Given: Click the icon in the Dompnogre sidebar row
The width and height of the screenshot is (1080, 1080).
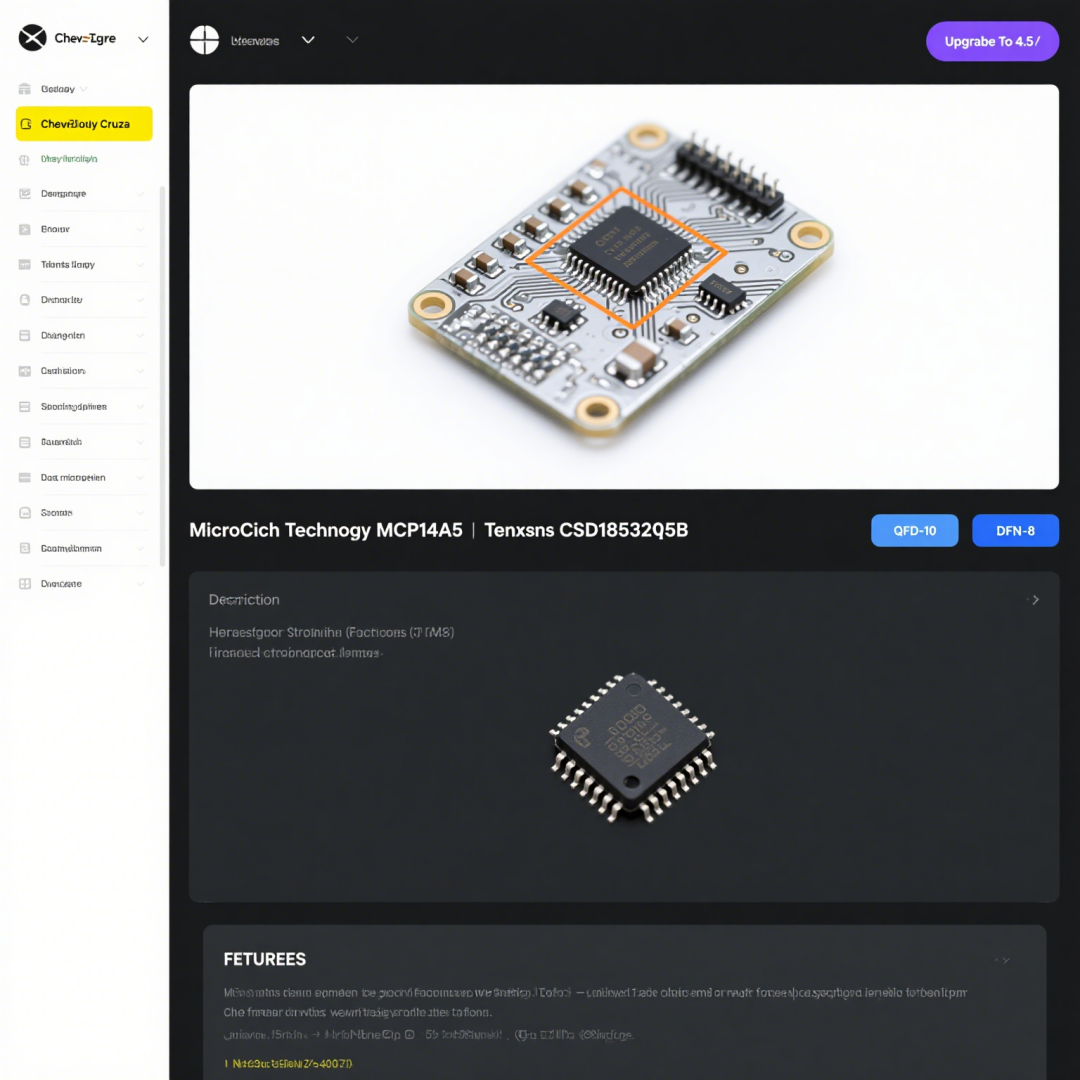Looking at the screenshot, I should [25, 194].
